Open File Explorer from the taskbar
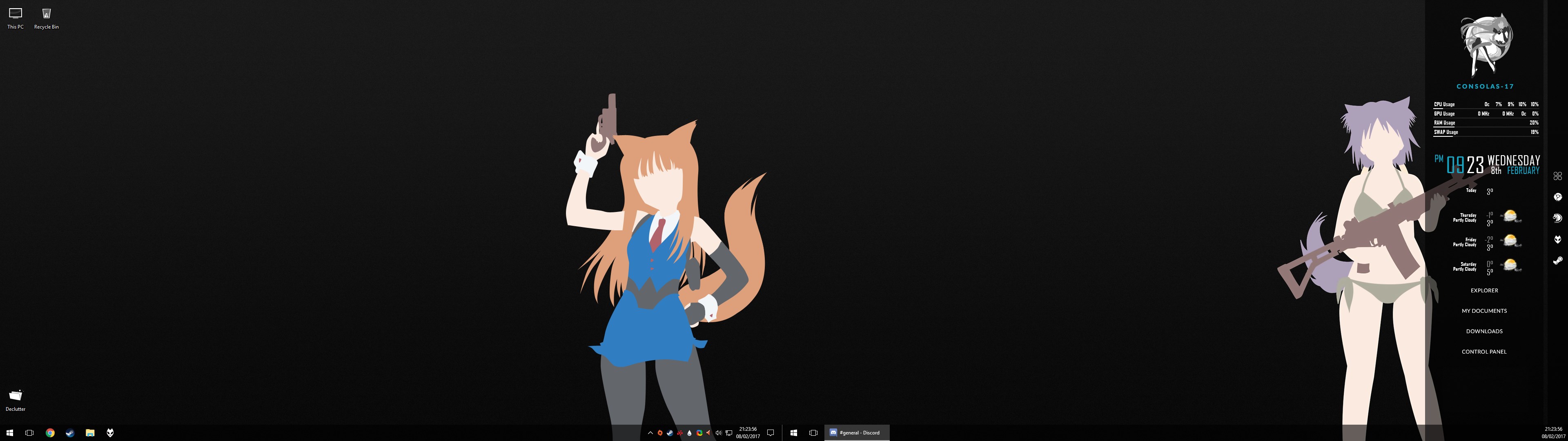 coord(90,432)
